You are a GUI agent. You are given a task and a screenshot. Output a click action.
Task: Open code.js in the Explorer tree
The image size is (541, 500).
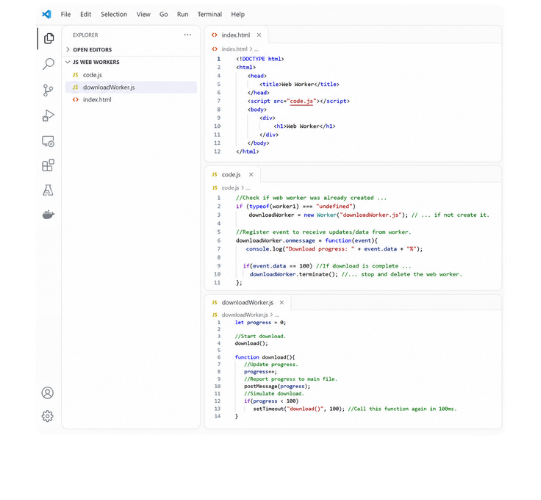[131, 75]
